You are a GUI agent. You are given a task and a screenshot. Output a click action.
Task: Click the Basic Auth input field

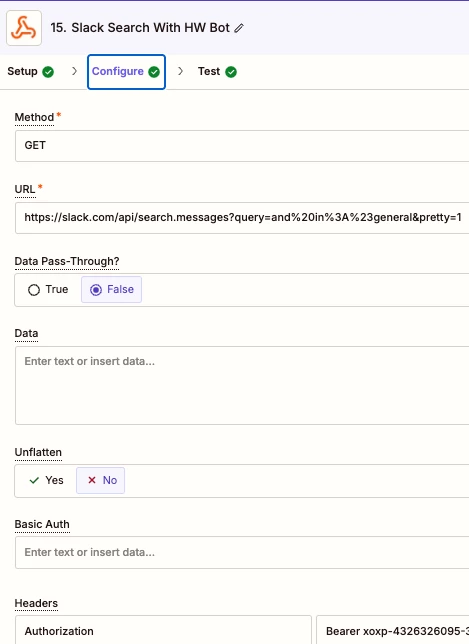point(242,552)
